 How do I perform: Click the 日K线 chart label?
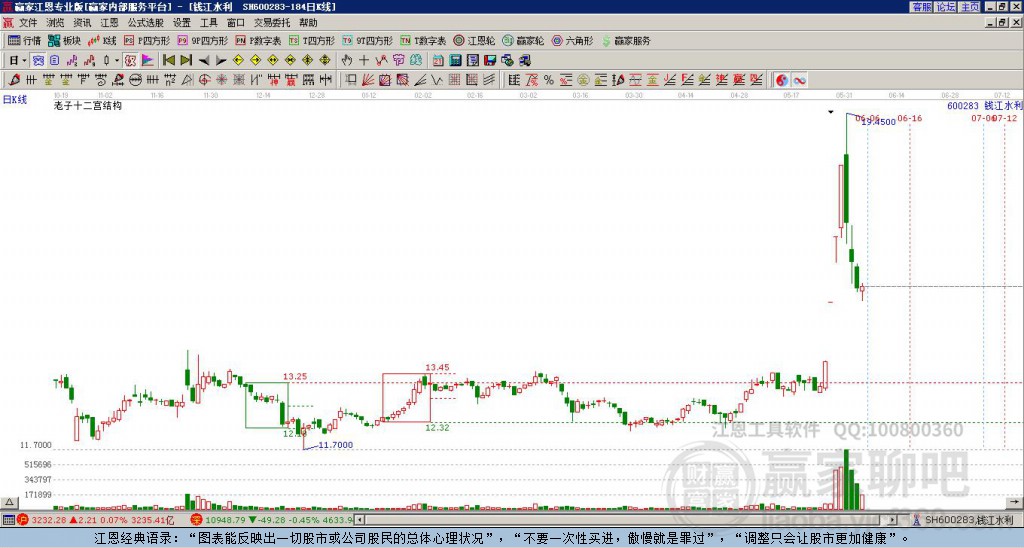15,100
